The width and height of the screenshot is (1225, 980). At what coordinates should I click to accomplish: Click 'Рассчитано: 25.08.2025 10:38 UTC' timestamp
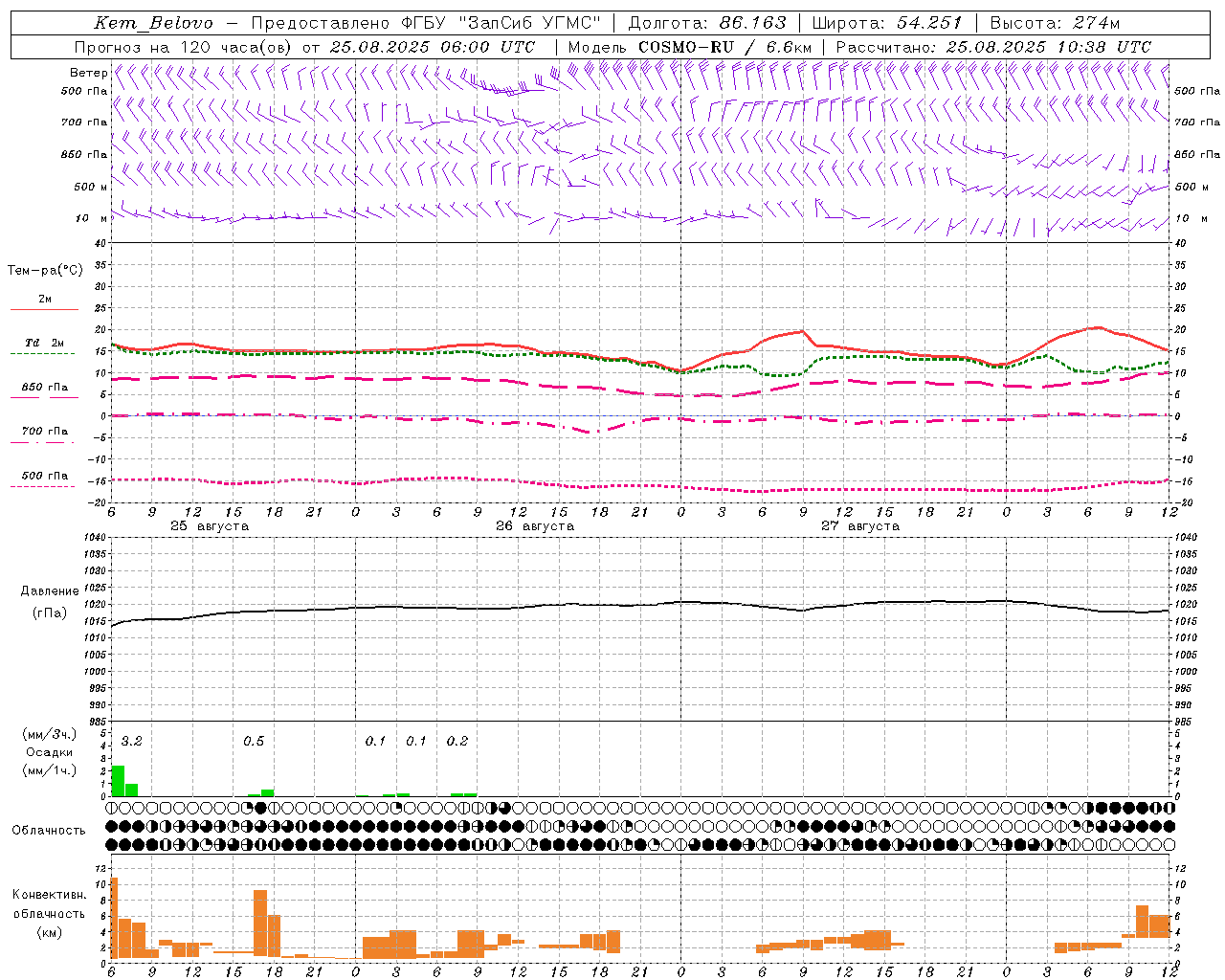993,47
